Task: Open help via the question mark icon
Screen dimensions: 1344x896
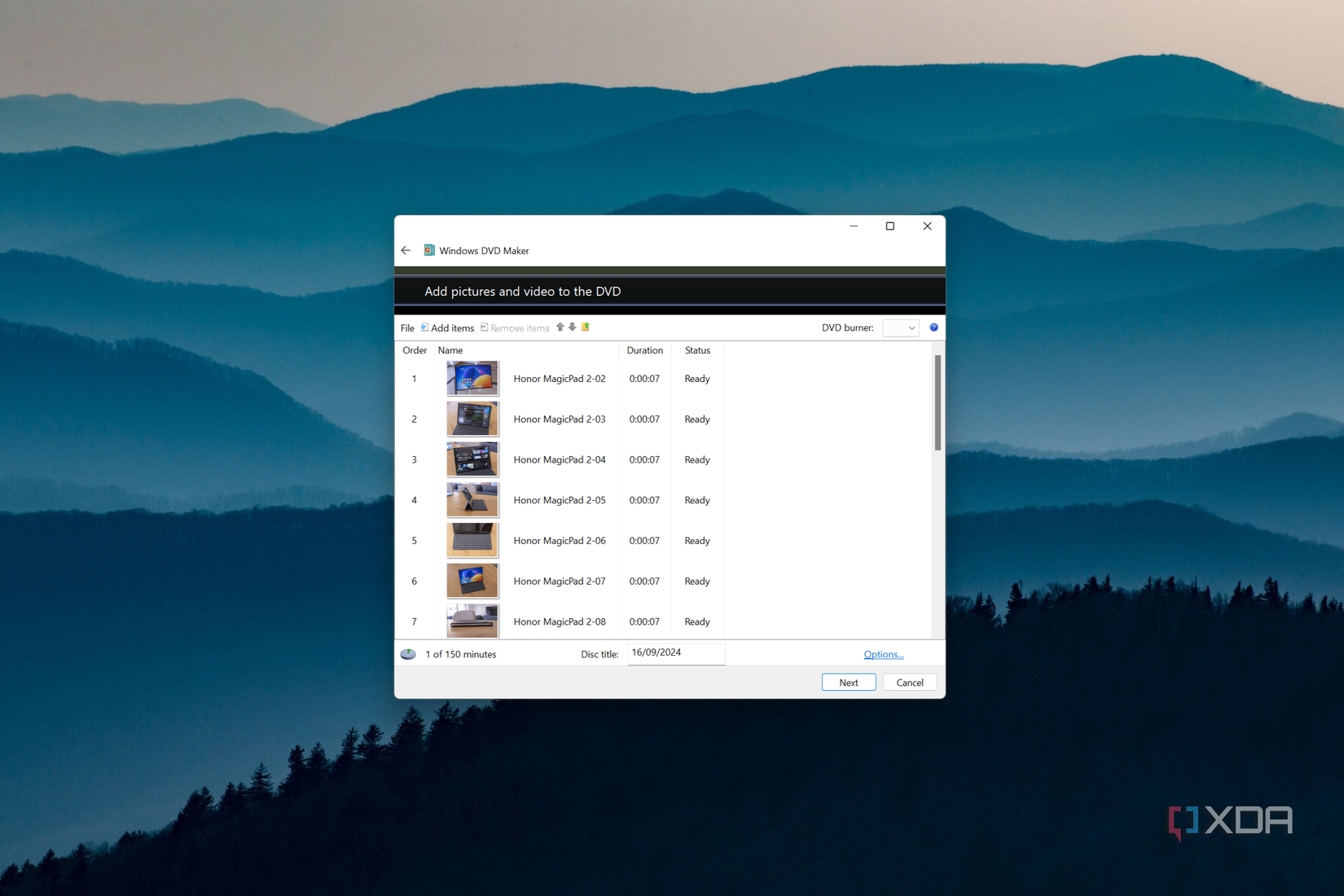Action: [x=933, y=327]
